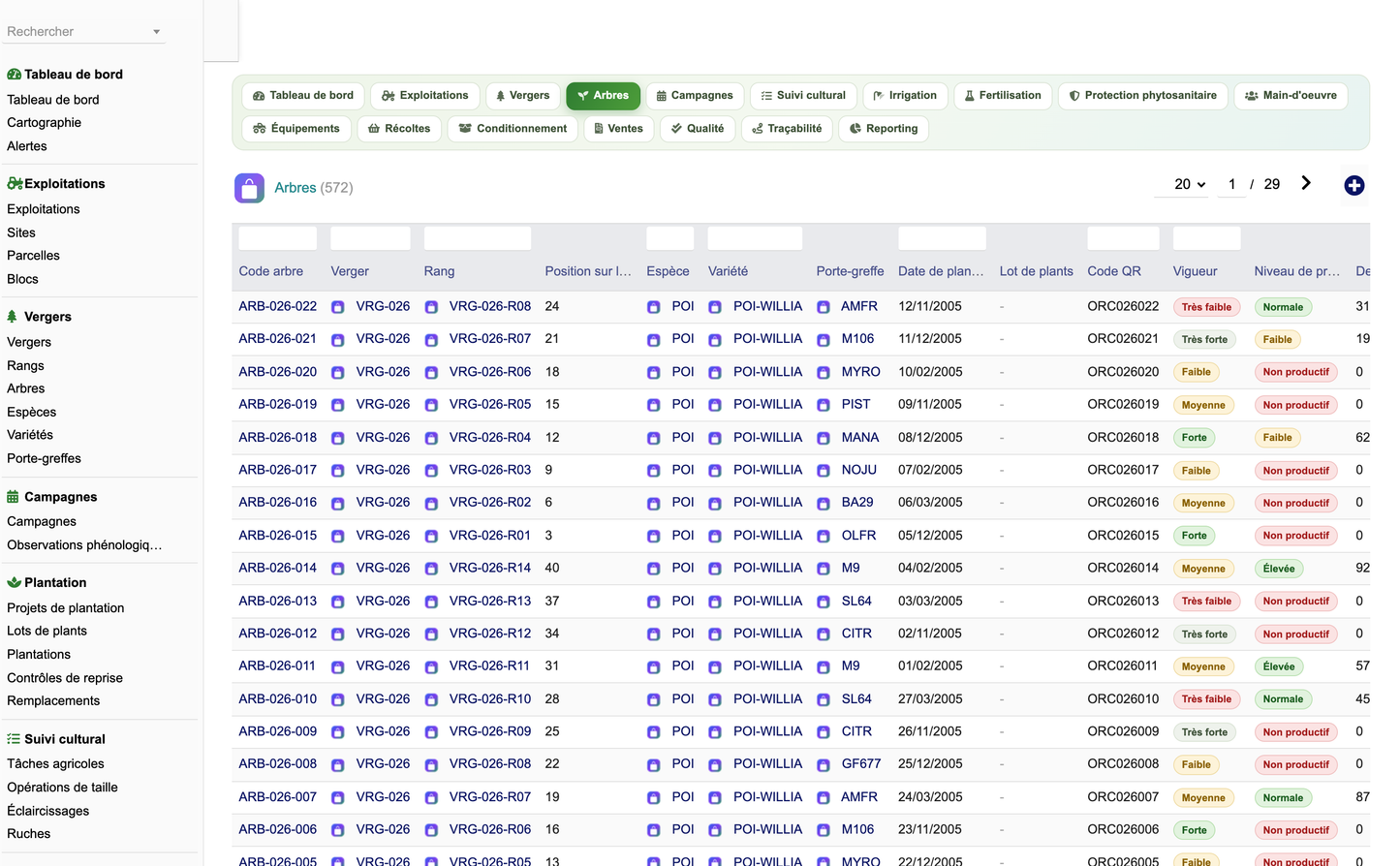Image resolution: width=1400 pixels, height=866 pixels.
Task: Open the Récoltes tab
Action: pos(399,129)
